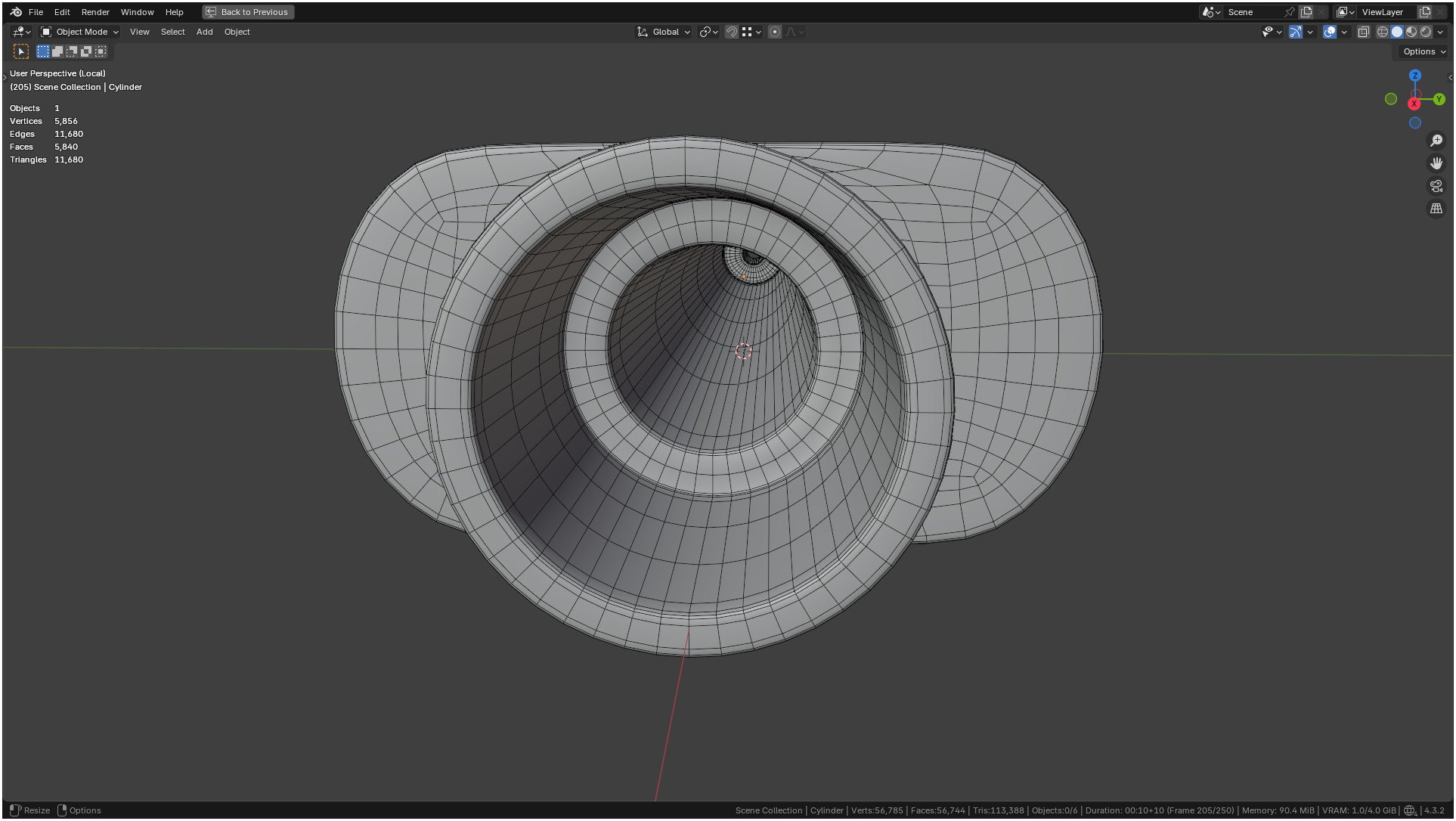Image resolution: width=1456 pixels, height=821 pixels.
Task: Switch to rendered viewport shading
Action: pyautogui.click(x=1426, y=32)
